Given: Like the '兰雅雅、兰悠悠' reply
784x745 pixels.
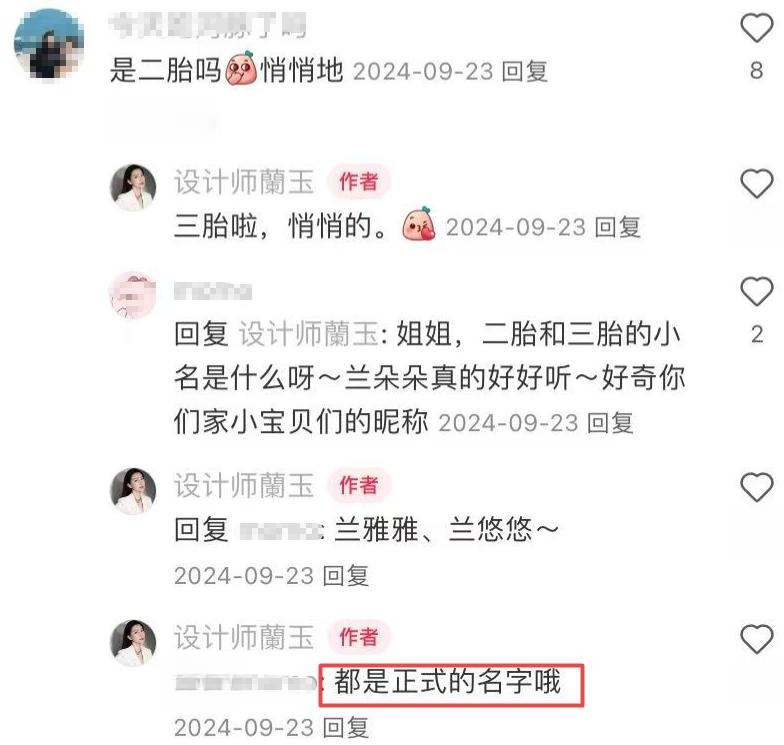Looking at the screenshot, I should [x=756, y=486].
